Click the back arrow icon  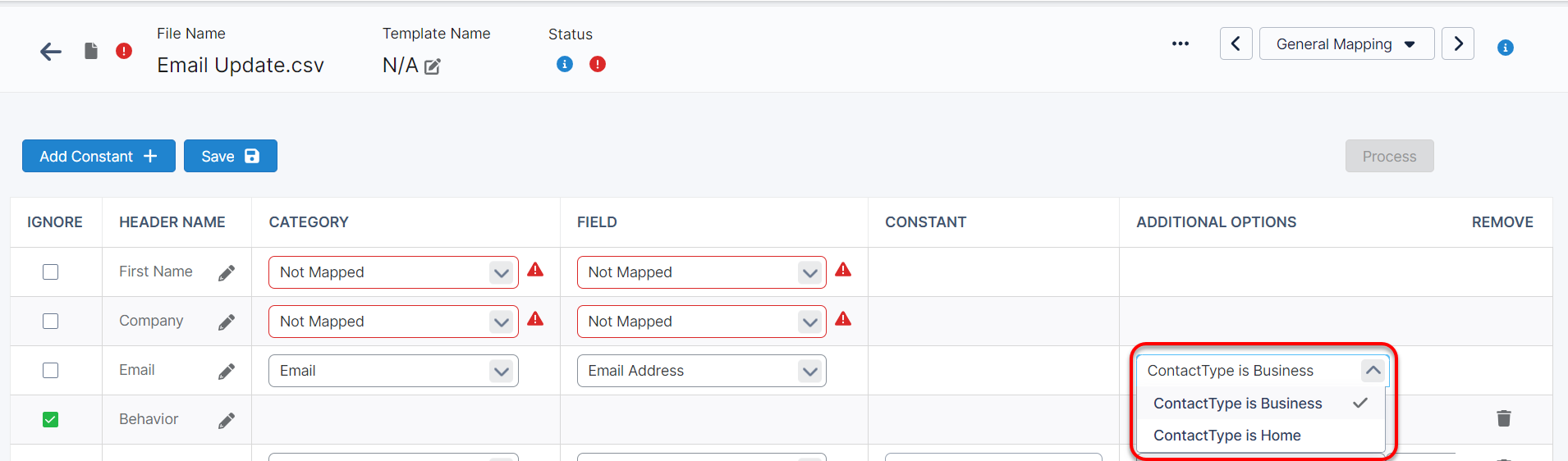tap(51, 52)
